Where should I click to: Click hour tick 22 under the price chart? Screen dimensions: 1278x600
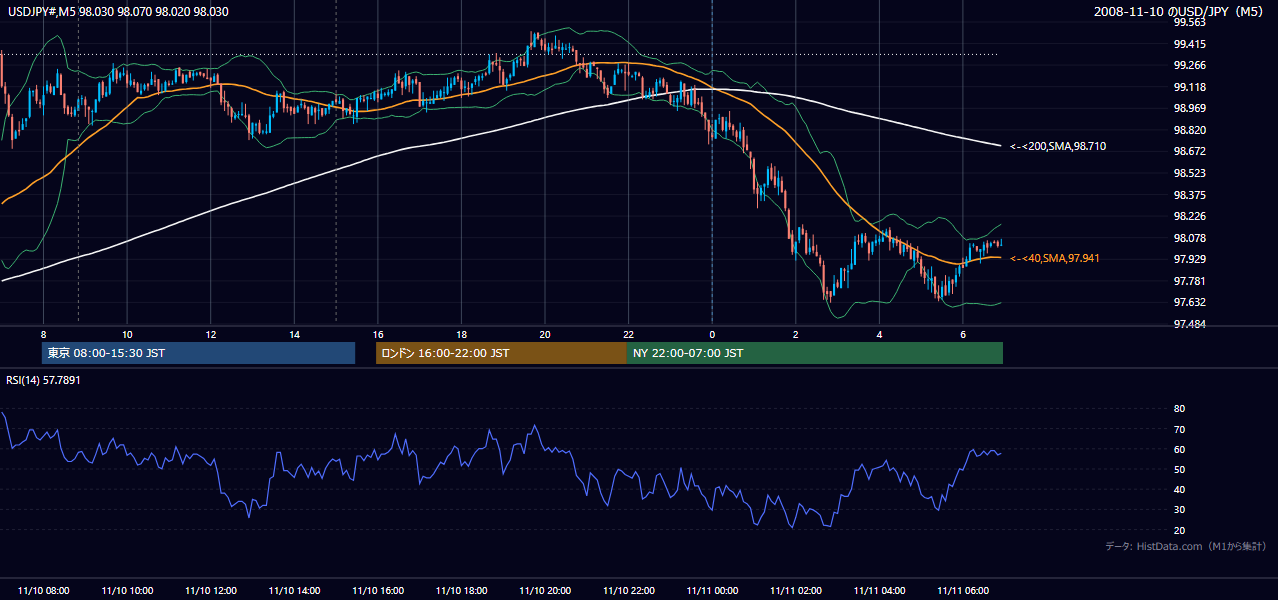point(628,334)
